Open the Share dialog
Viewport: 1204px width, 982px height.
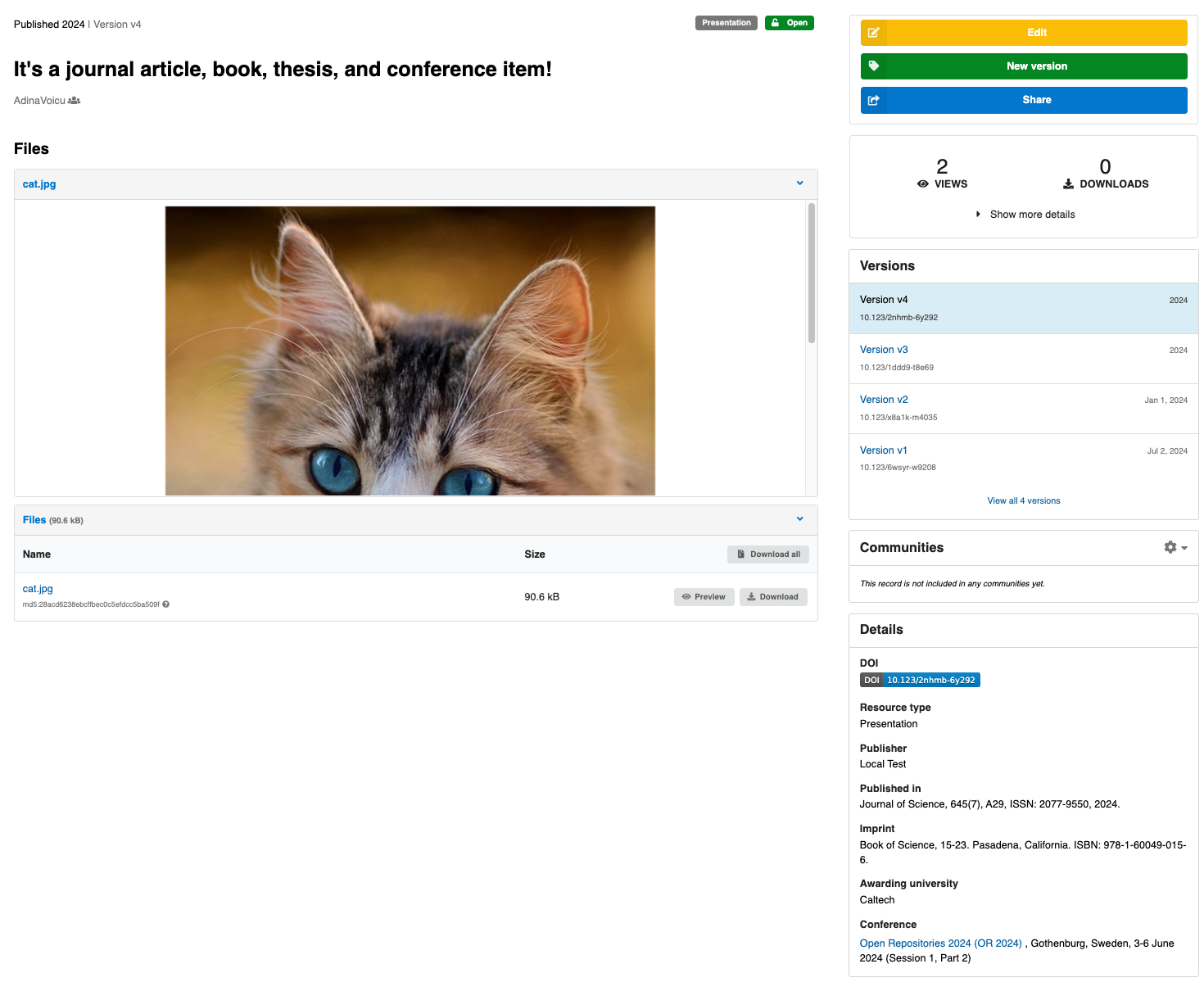1024,100
